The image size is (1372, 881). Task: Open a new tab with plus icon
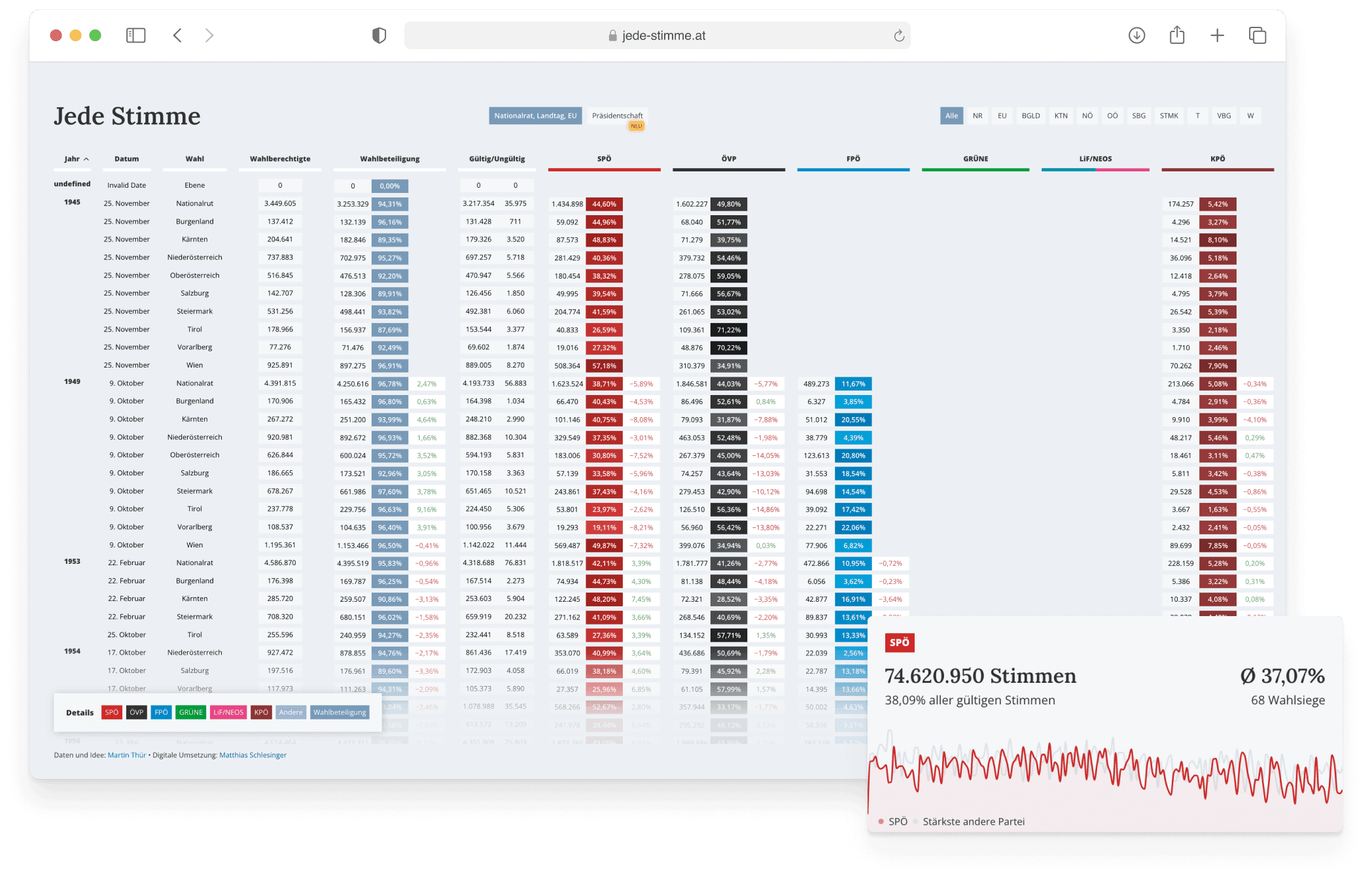point(1217,35)
